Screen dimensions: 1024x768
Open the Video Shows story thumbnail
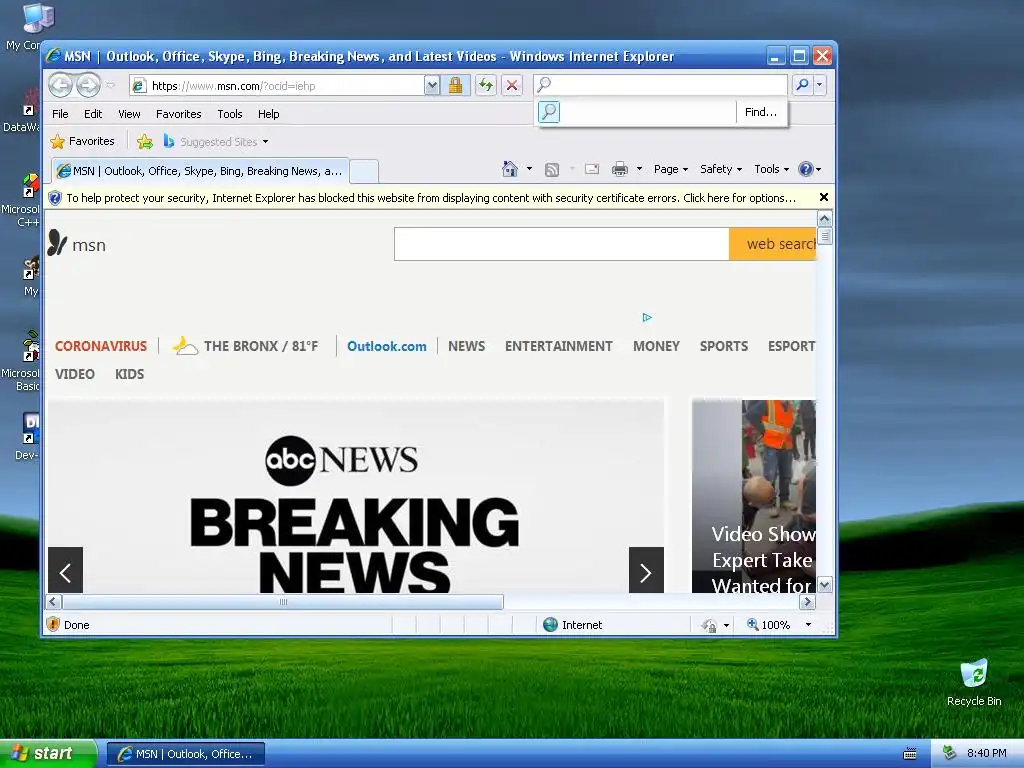[x=754, y=496]
